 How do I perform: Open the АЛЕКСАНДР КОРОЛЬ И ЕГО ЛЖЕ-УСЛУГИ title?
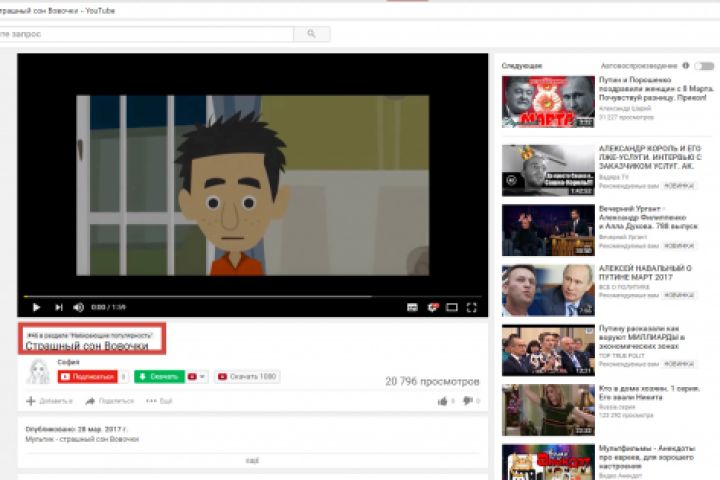650,157
